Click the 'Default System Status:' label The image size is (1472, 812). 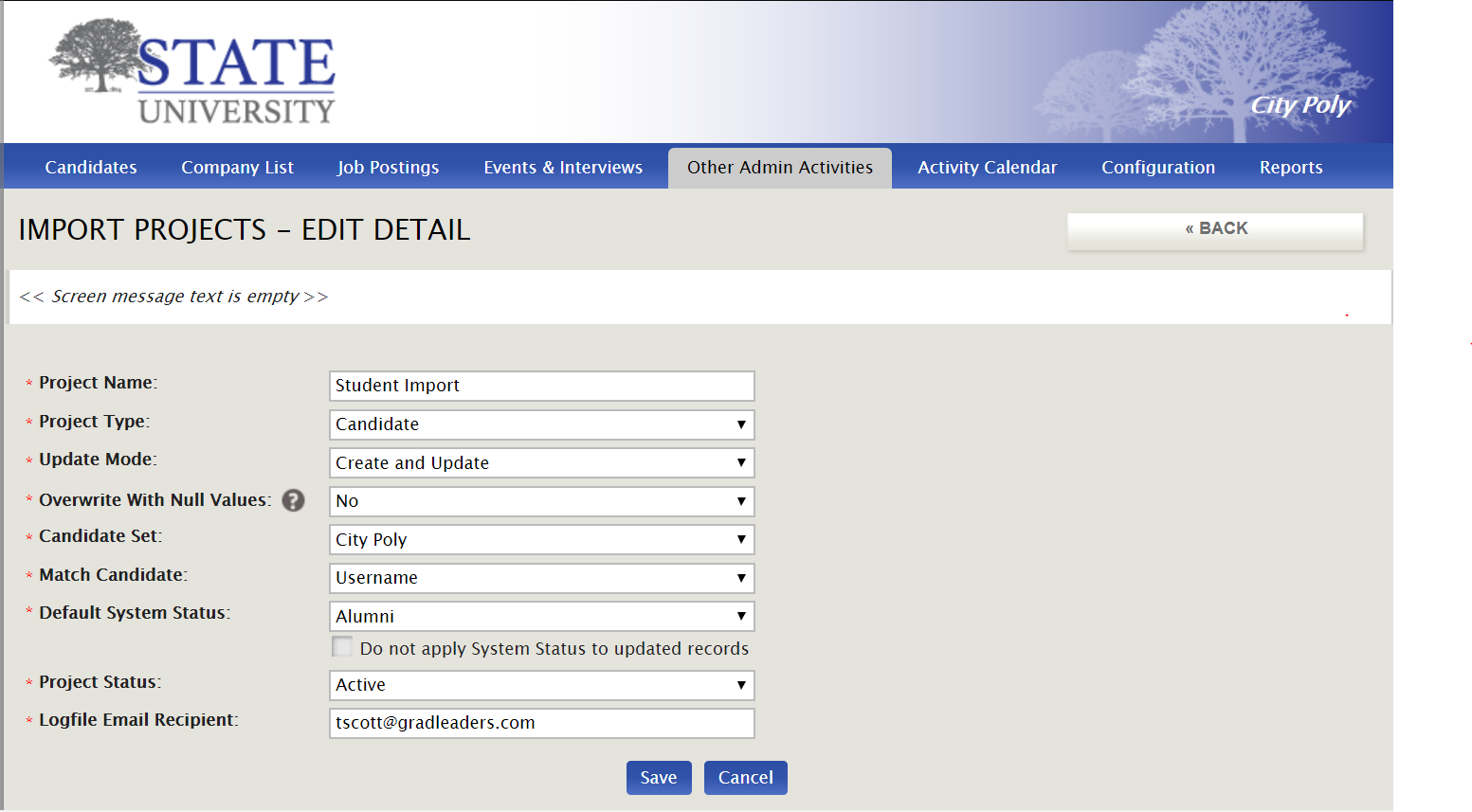click(135, 613)
